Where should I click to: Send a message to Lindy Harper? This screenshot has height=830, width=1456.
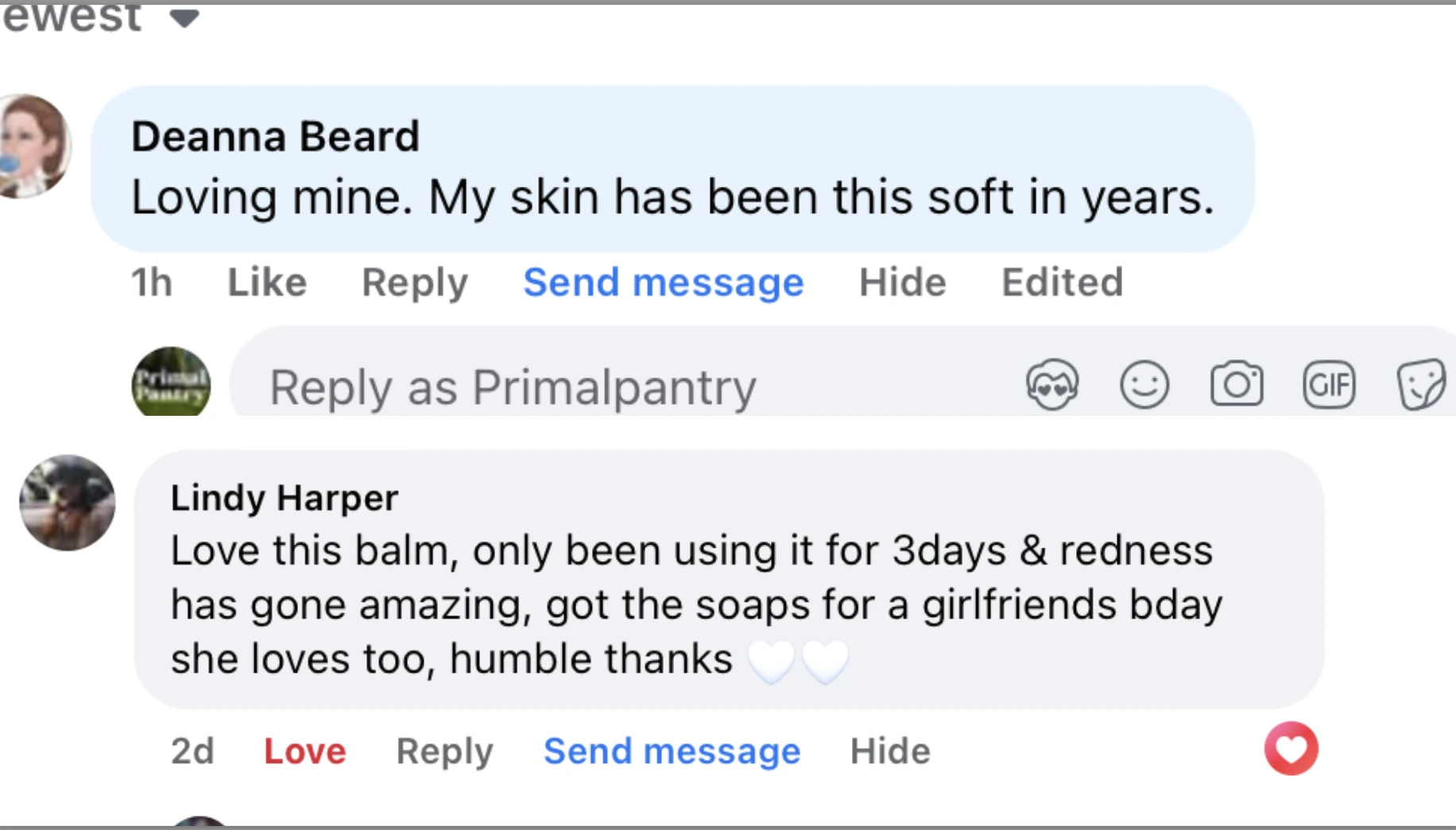tap(672, 750)
